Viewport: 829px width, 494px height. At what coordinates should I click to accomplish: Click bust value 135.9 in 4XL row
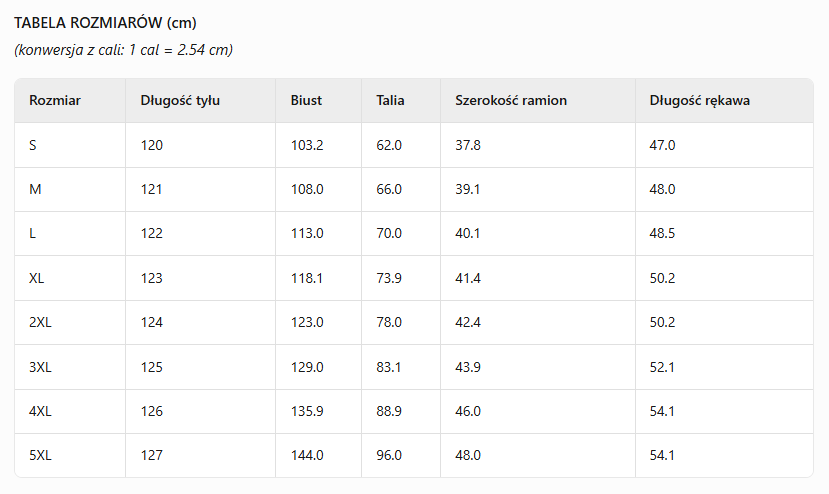tap(307, 411)
